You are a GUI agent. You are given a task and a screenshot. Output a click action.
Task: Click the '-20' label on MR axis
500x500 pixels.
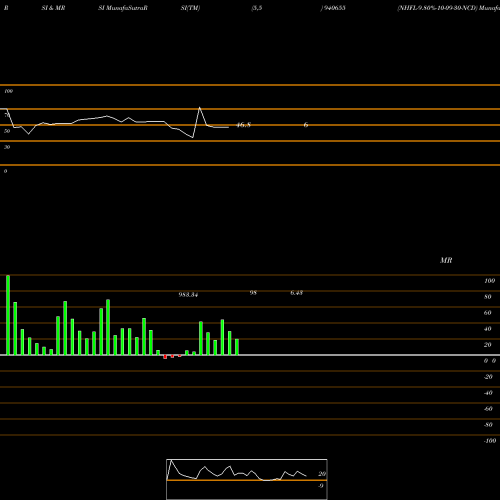click(x=488, y=377)
